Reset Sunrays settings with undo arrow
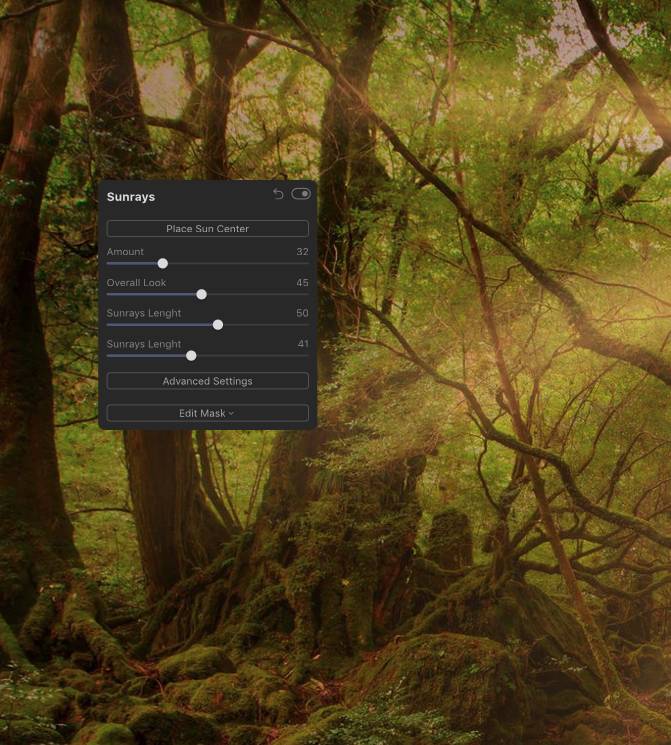The height and width of the screenshot is (745, 671). point(278,194)
